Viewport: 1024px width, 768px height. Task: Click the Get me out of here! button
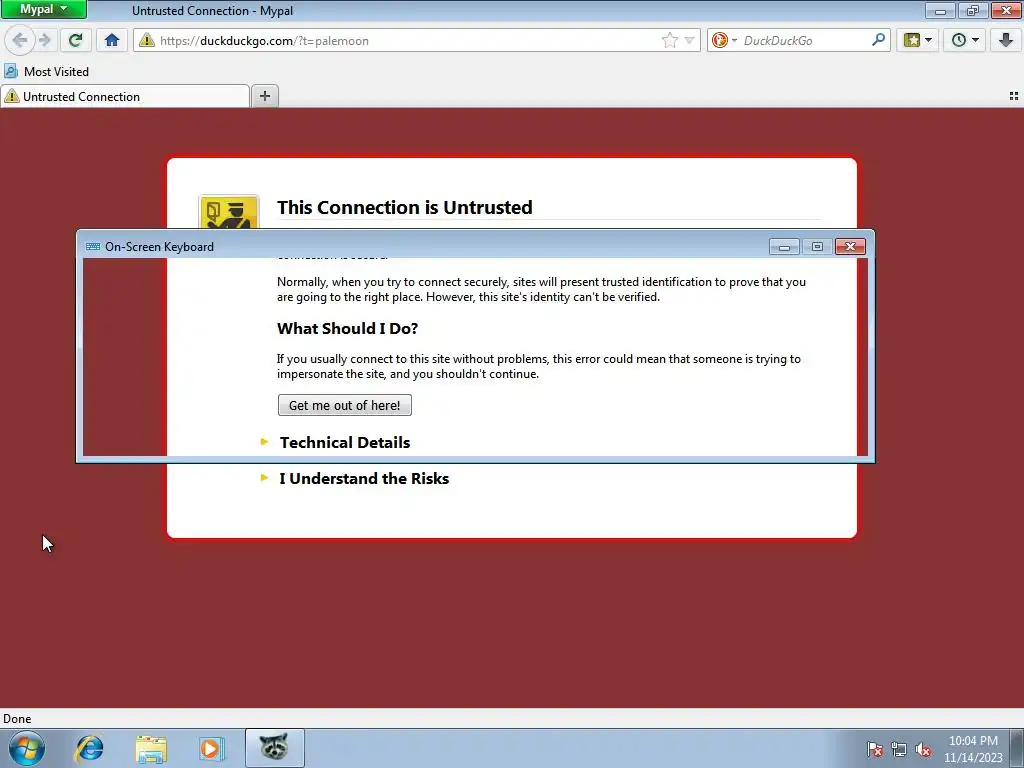(x=345, y=405)
